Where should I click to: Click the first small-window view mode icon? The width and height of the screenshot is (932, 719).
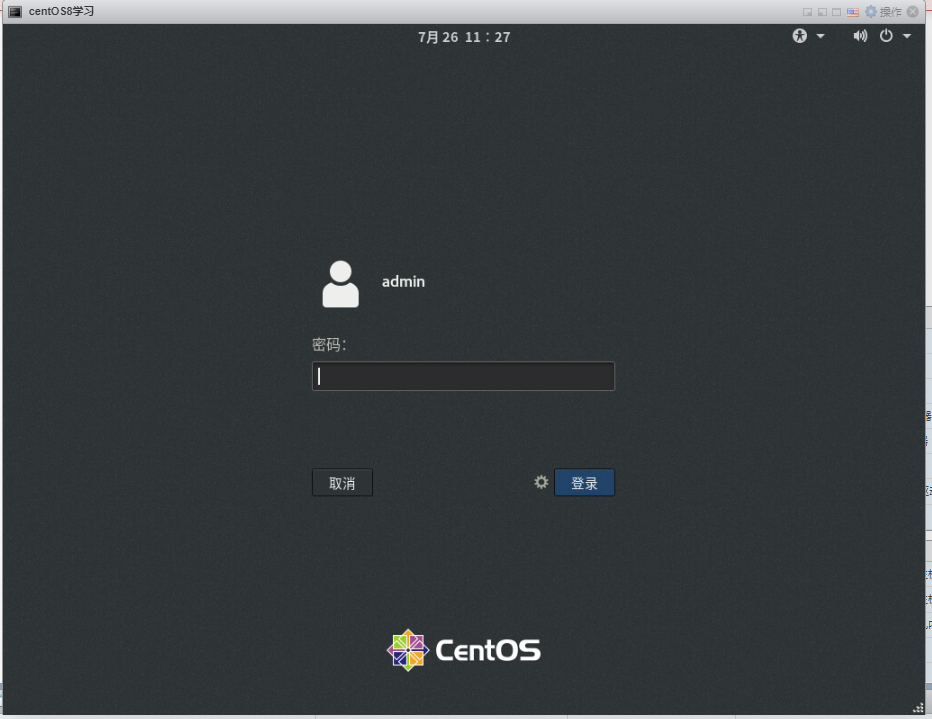tap(807, 12)
